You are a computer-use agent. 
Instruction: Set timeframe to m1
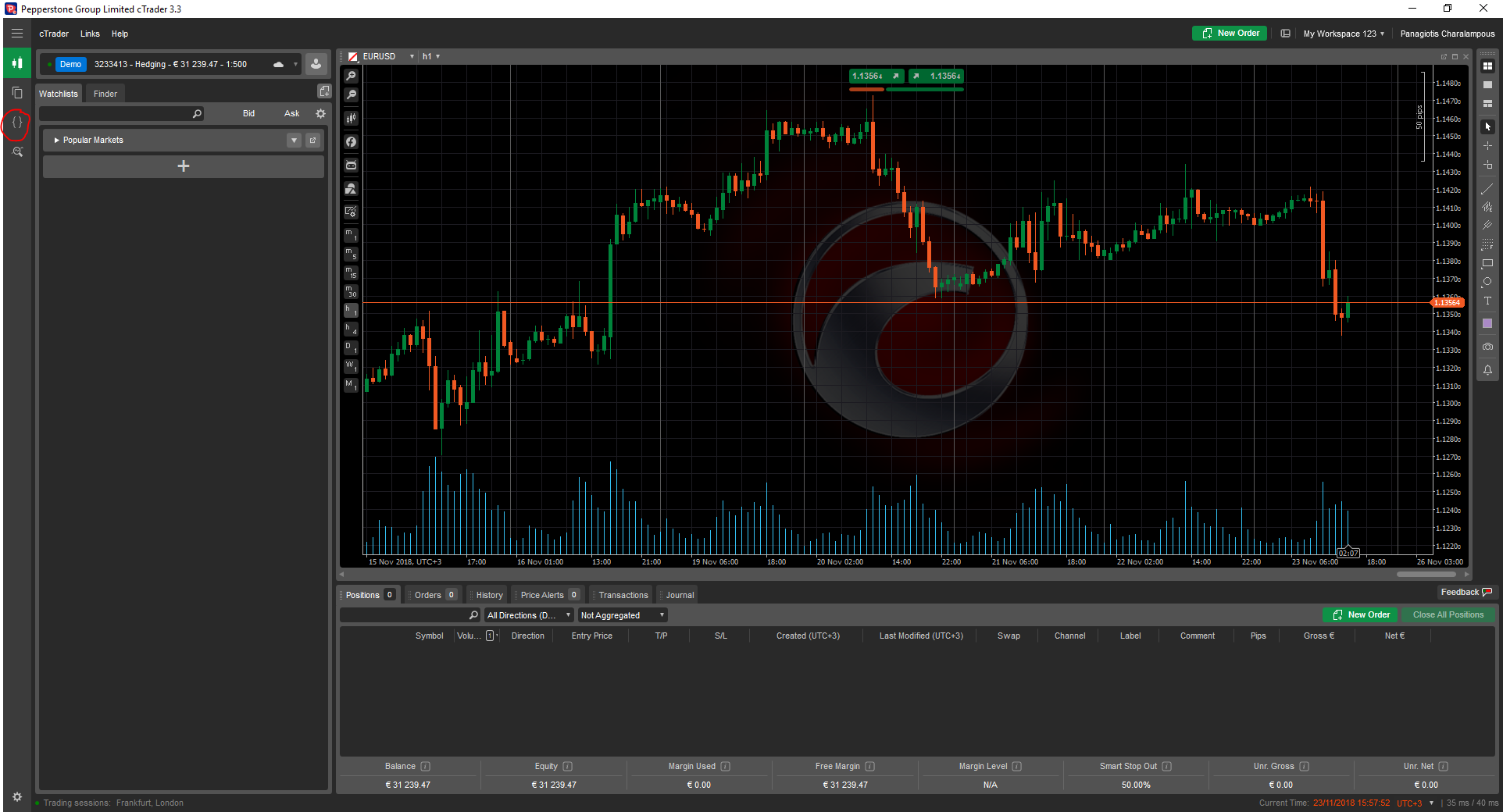coord(352,235)
